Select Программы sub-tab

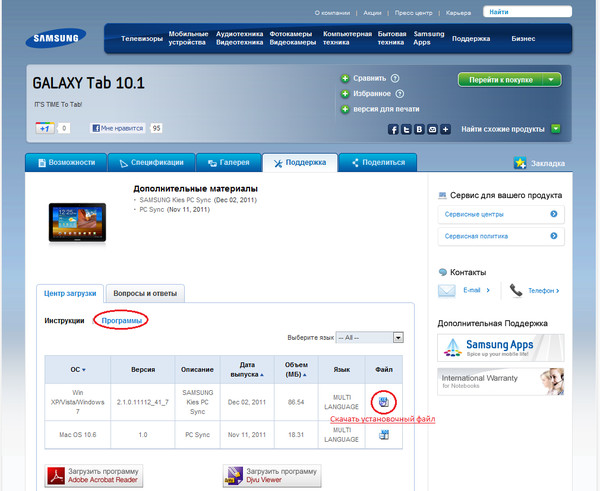(121, 321)
